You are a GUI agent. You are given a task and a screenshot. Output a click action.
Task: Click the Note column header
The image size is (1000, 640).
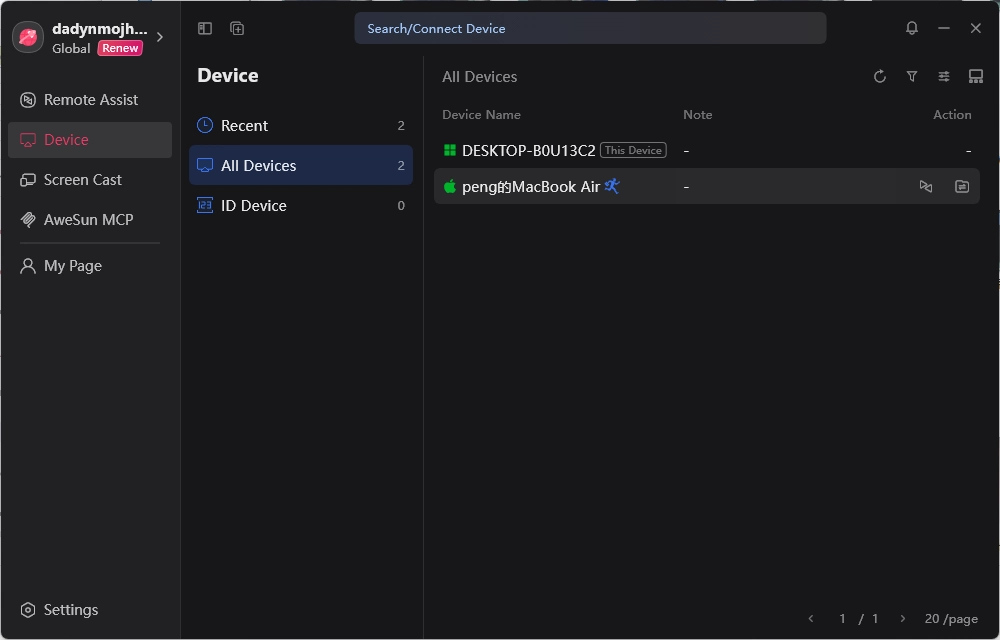698,115
